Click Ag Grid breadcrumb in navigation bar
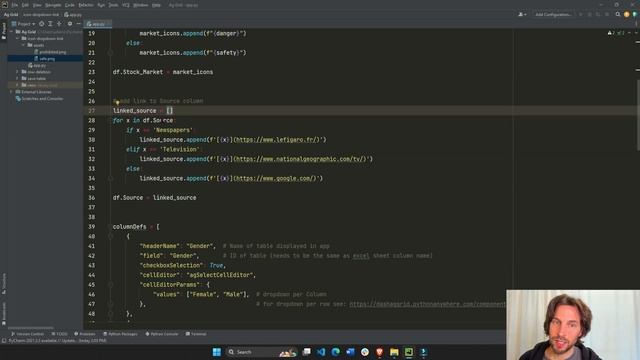This screenshot has height=360, width=640. tap(11, 15)
